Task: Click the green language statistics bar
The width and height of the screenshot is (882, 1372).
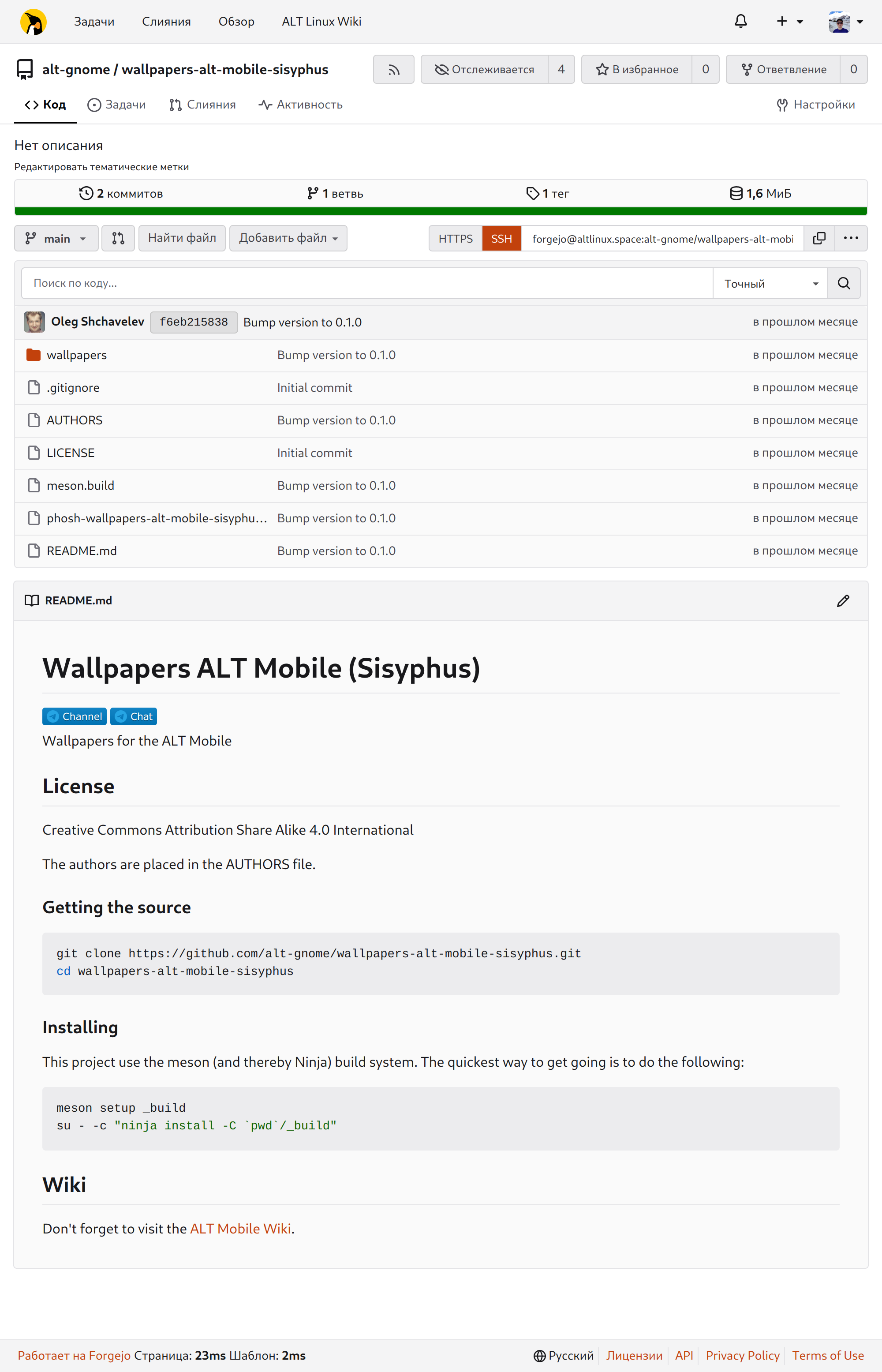Action: 441,211
